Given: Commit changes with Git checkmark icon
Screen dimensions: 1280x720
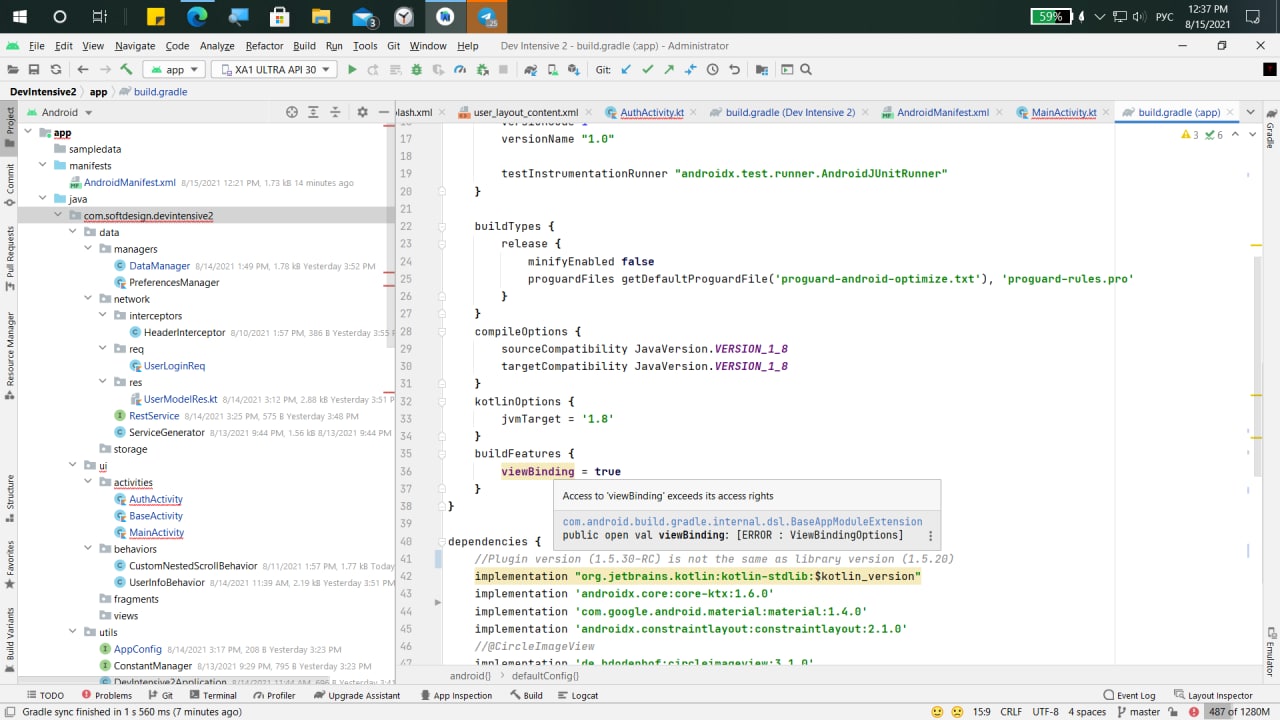Looking at the screenshot, I should (647, 70).
